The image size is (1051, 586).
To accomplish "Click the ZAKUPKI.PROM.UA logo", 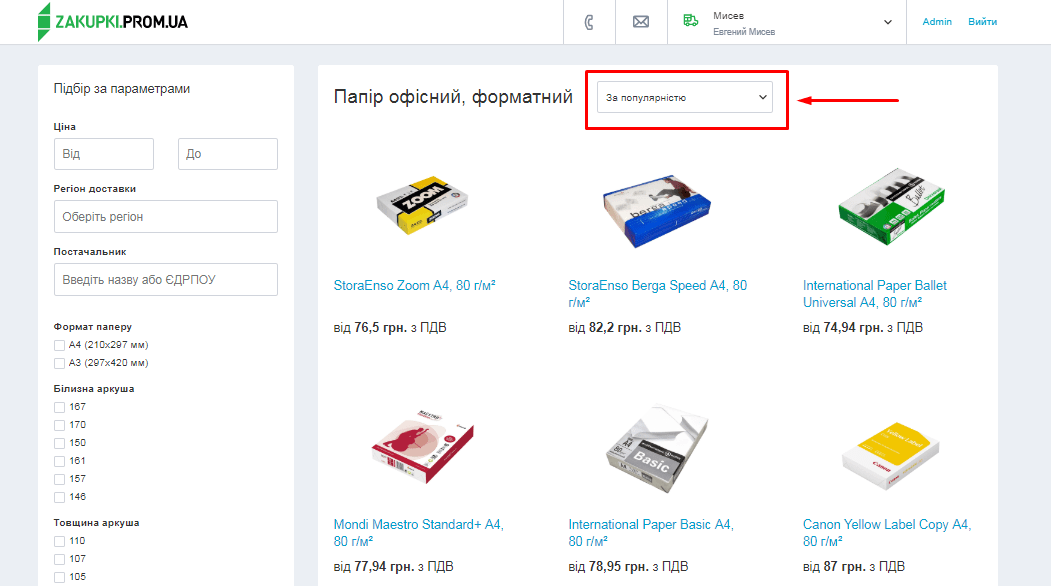I will pyautogui.click(x=113, y=22).
